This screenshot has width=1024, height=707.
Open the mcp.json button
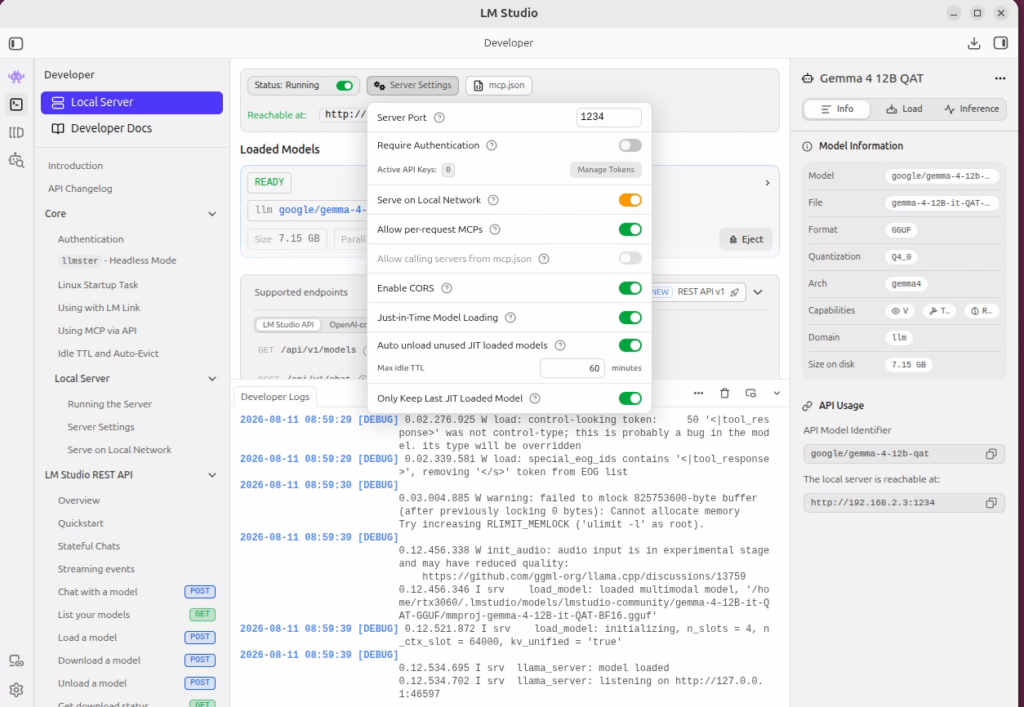(x=499, y=86)
